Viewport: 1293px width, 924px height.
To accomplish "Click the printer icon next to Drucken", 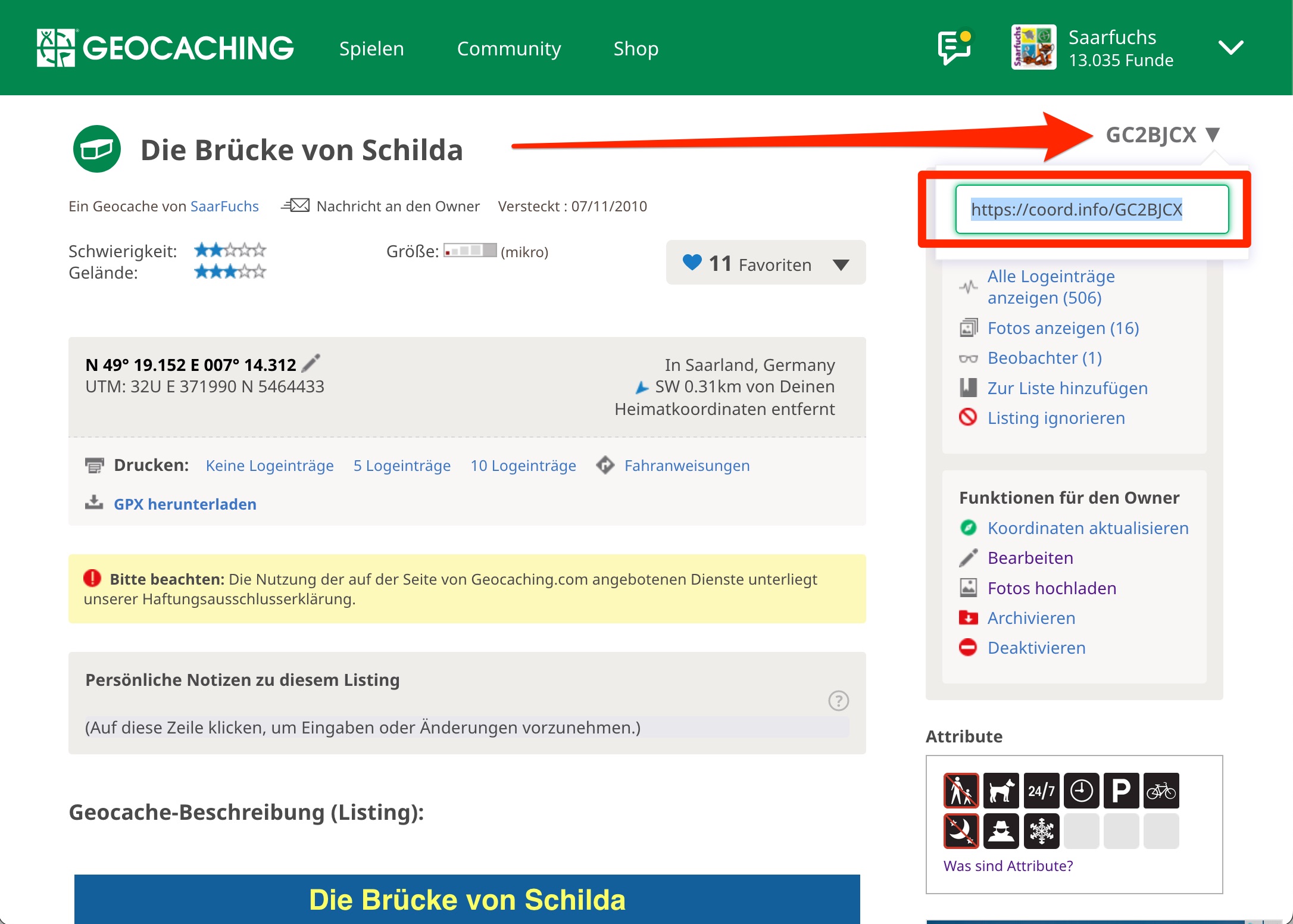I will click(94, 466).
